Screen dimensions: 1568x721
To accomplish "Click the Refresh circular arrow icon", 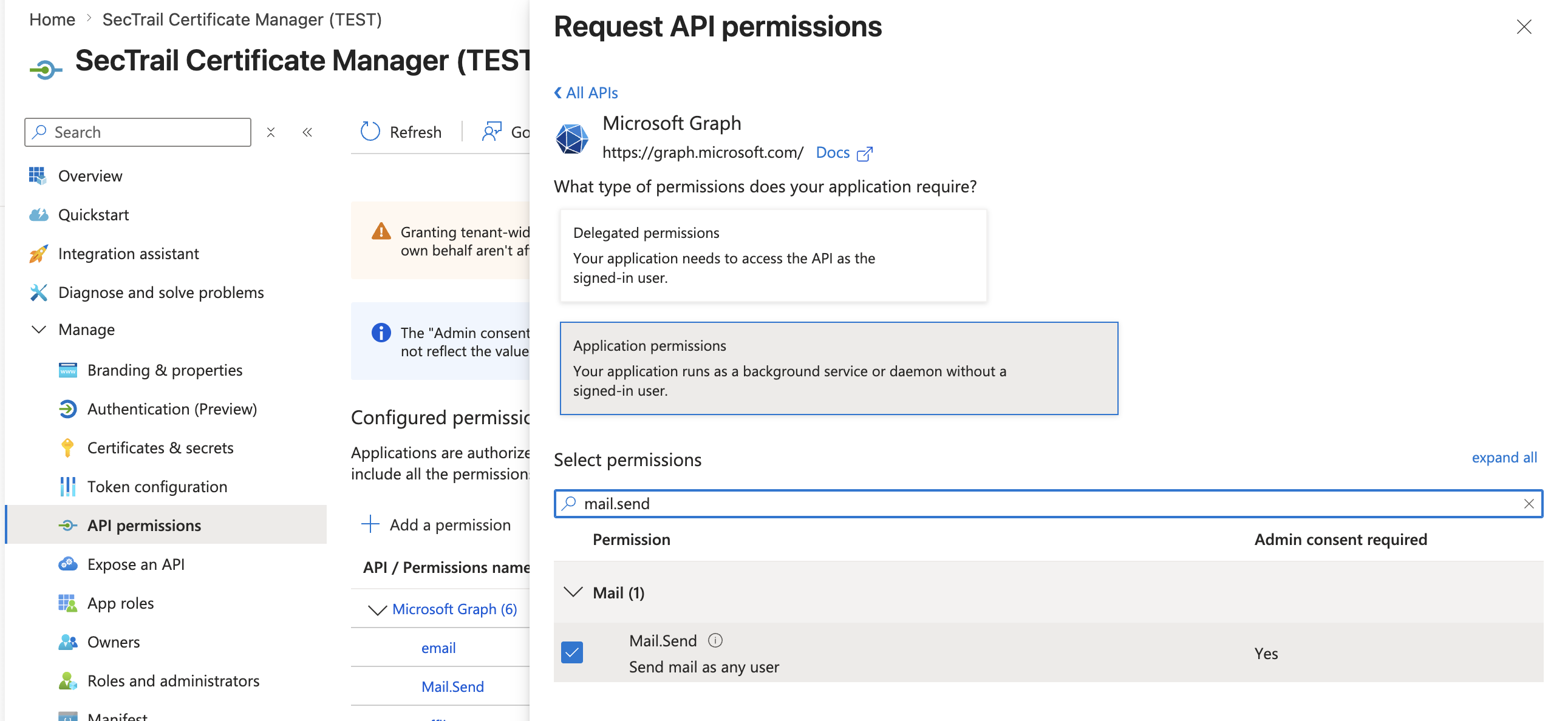I will [370, 132].
